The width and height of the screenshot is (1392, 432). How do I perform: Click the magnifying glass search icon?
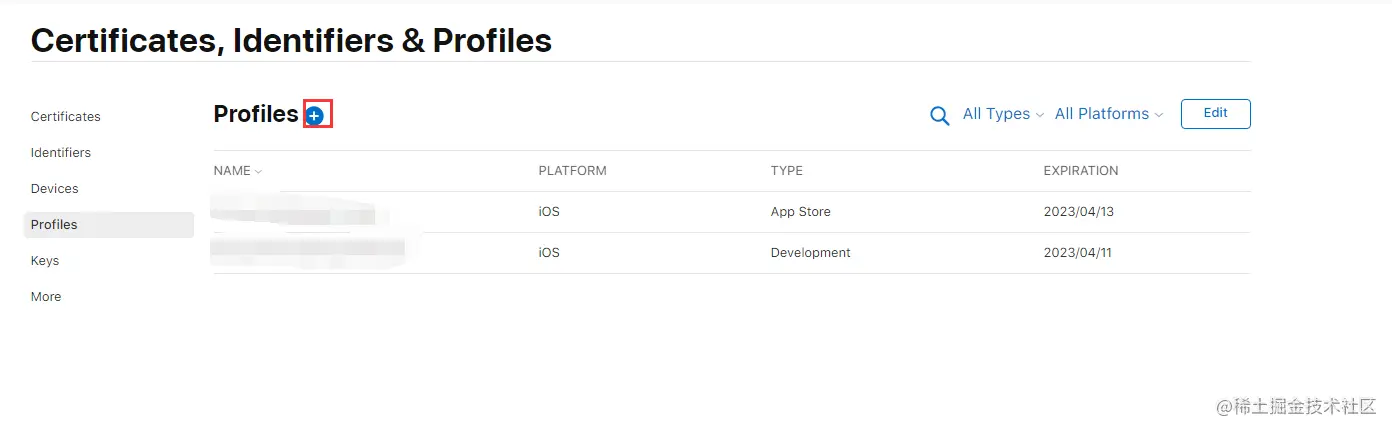(x=939, y=116)
